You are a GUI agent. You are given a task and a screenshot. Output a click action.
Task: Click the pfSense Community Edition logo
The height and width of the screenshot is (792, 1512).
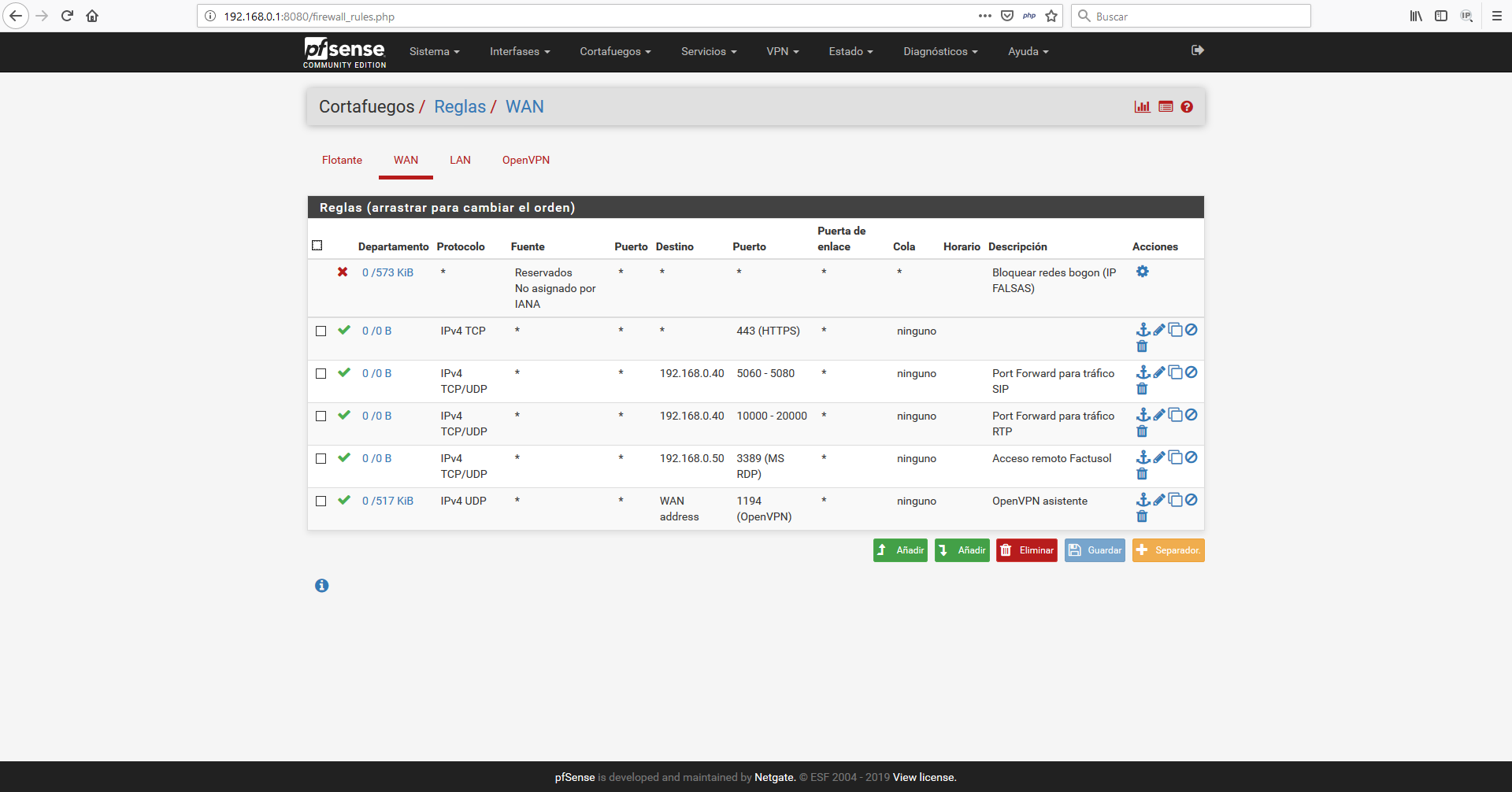click(x=345, y=53)
